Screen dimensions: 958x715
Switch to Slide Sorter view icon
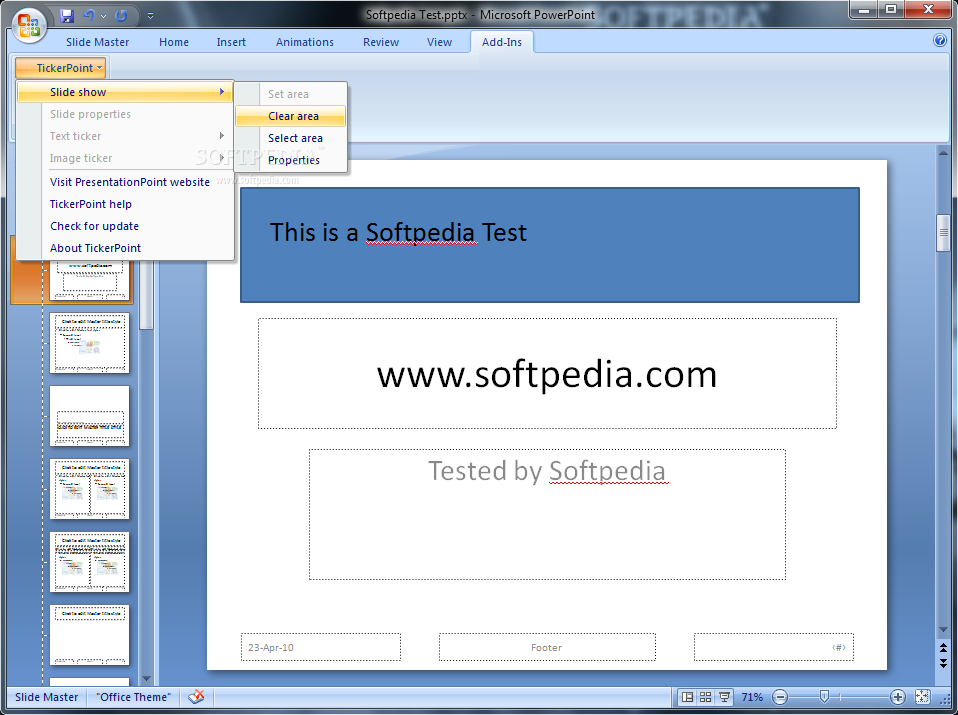[706, 697]
